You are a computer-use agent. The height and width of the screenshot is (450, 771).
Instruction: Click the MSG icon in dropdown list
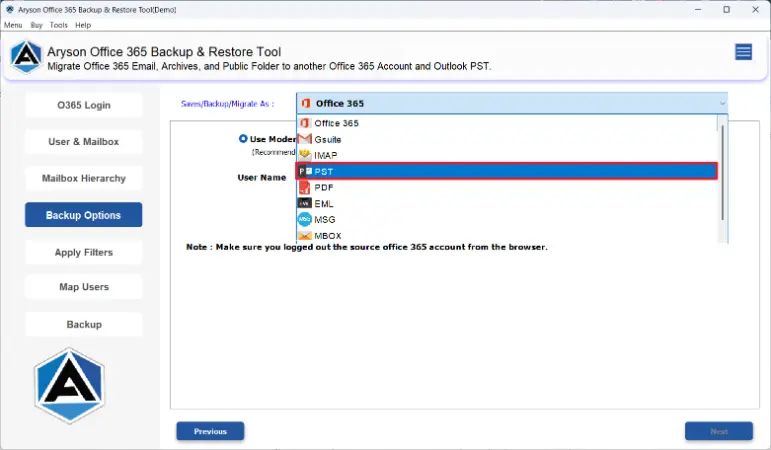(305, 219)
